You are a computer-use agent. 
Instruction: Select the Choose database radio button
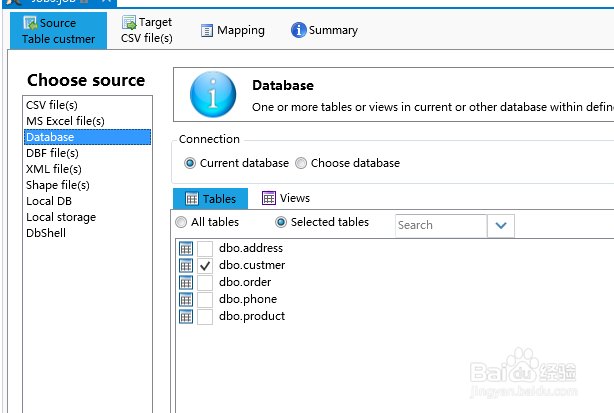pyautogui.click(x=301, y=163)
